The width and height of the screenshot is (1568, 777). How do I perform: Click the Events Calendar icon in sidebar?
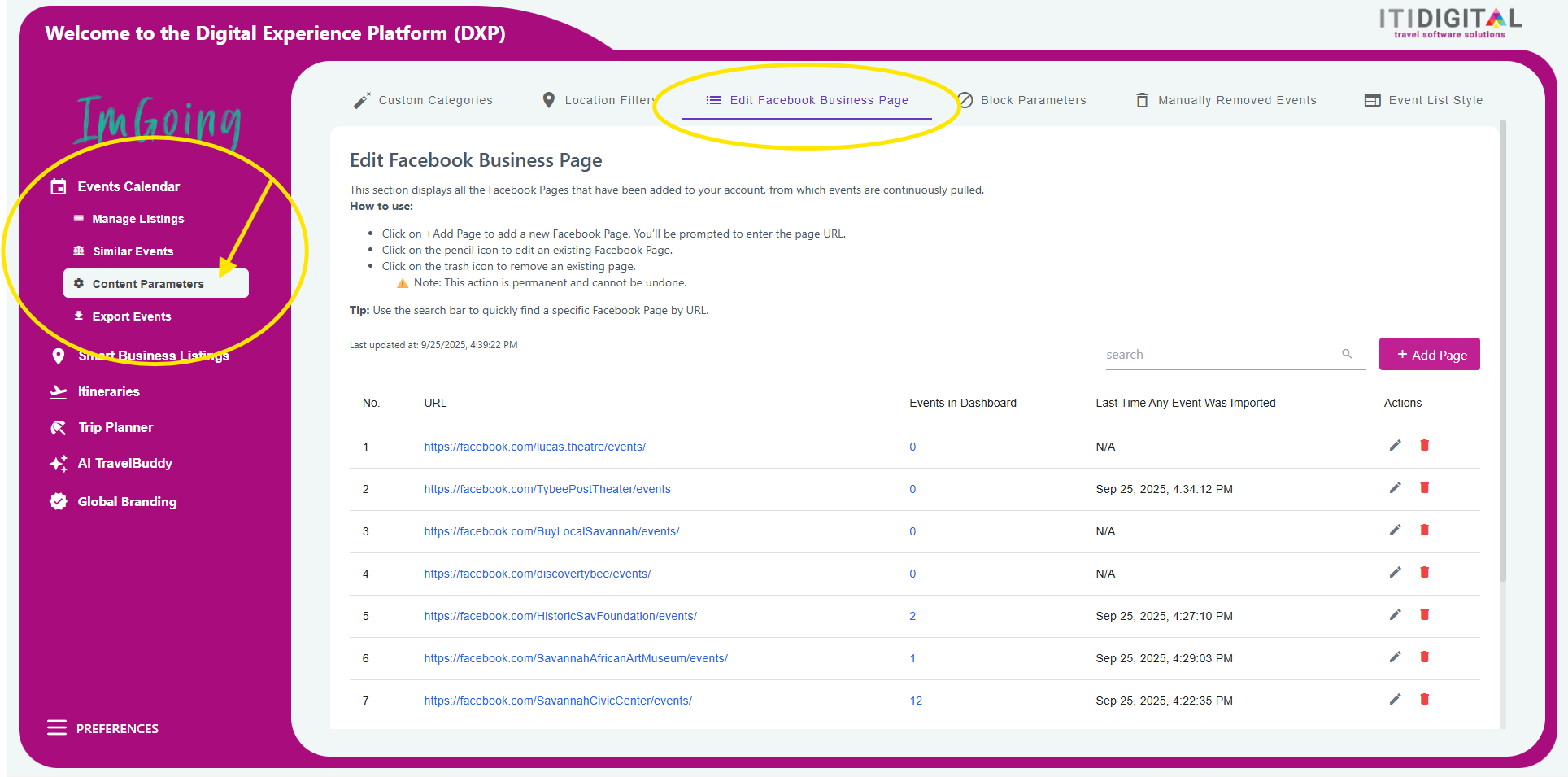tap(59, 186)
